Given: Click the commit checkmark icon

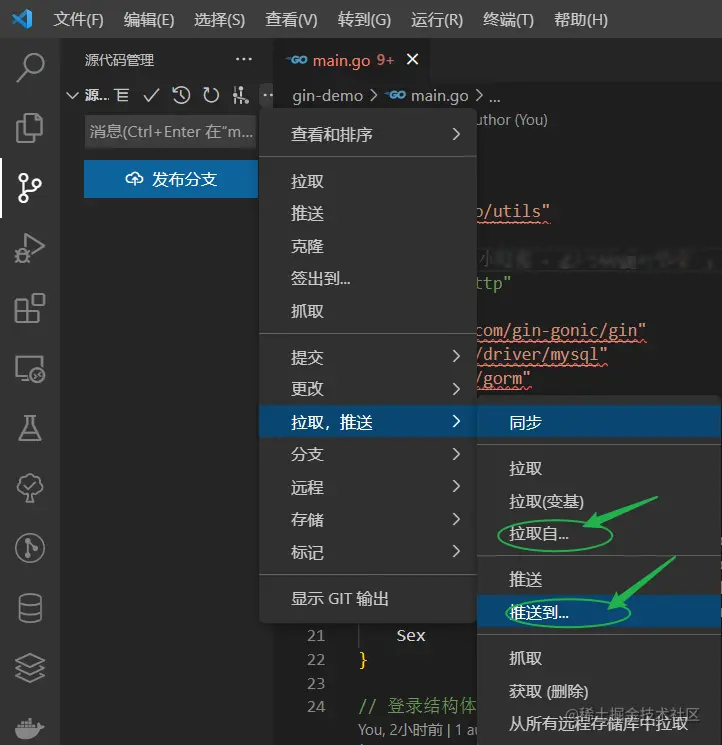Looking at the screenshot, I should click(151, 96).
